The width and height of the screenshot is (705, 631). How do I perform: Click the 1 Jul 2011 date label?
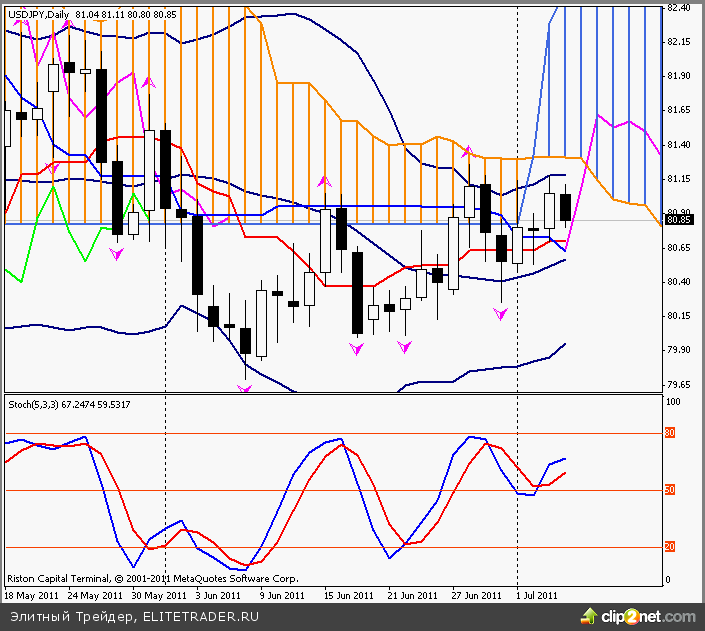pyautogui.click(x=535, y=595)
